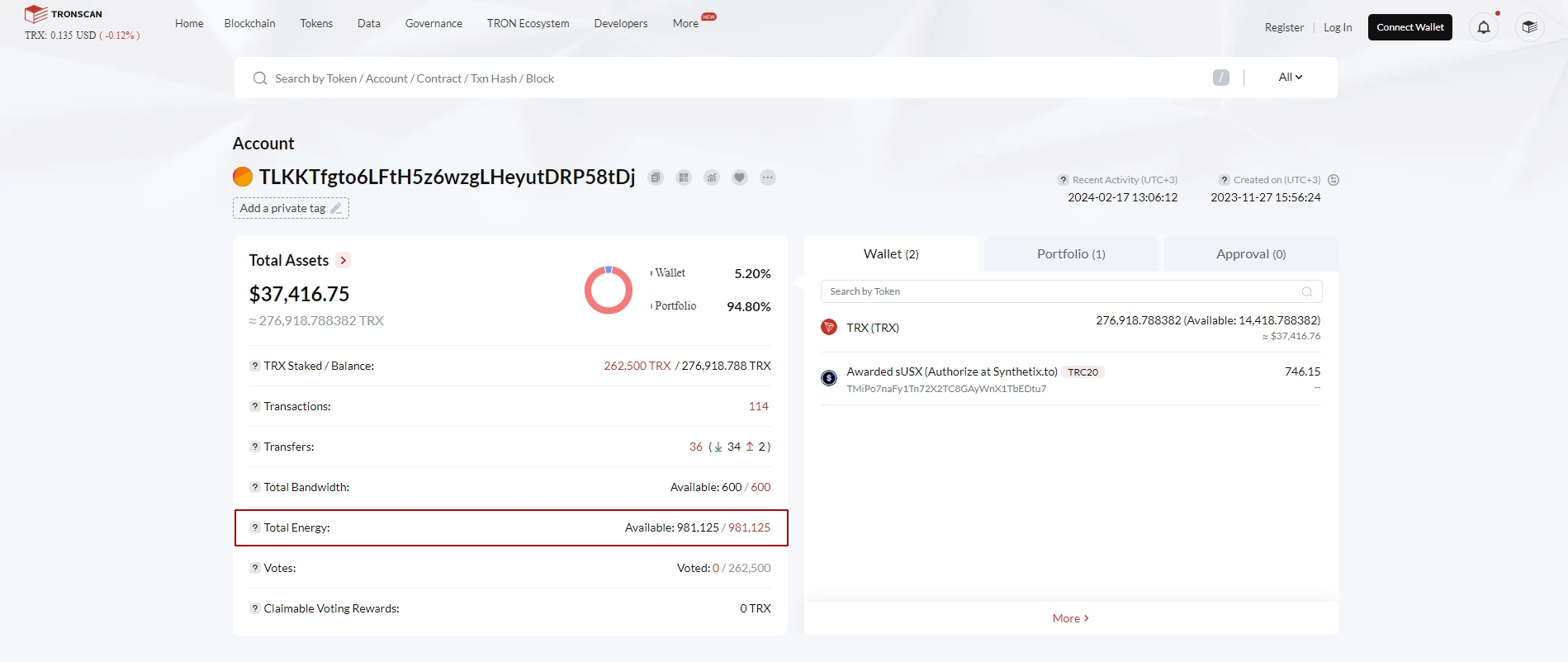Open the Governance menu
This screenshot has height=662, width=1568.
coord(433,23)
